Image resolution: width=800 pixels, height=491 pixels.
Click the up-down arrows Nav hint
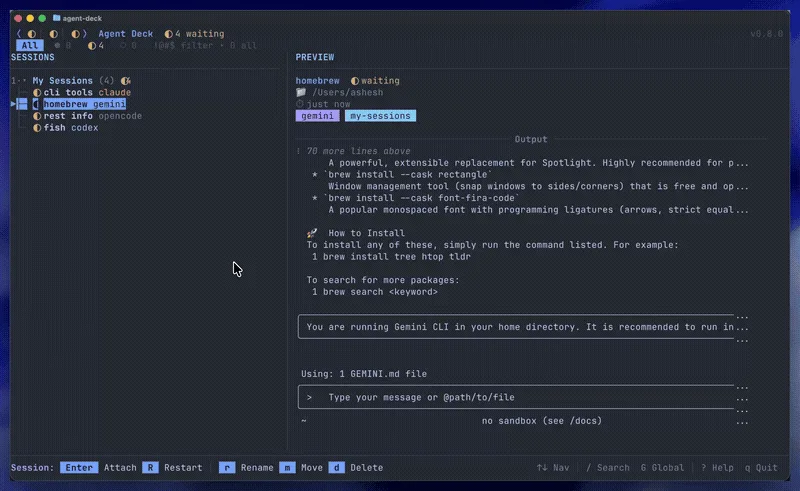[x=553, y=468]
